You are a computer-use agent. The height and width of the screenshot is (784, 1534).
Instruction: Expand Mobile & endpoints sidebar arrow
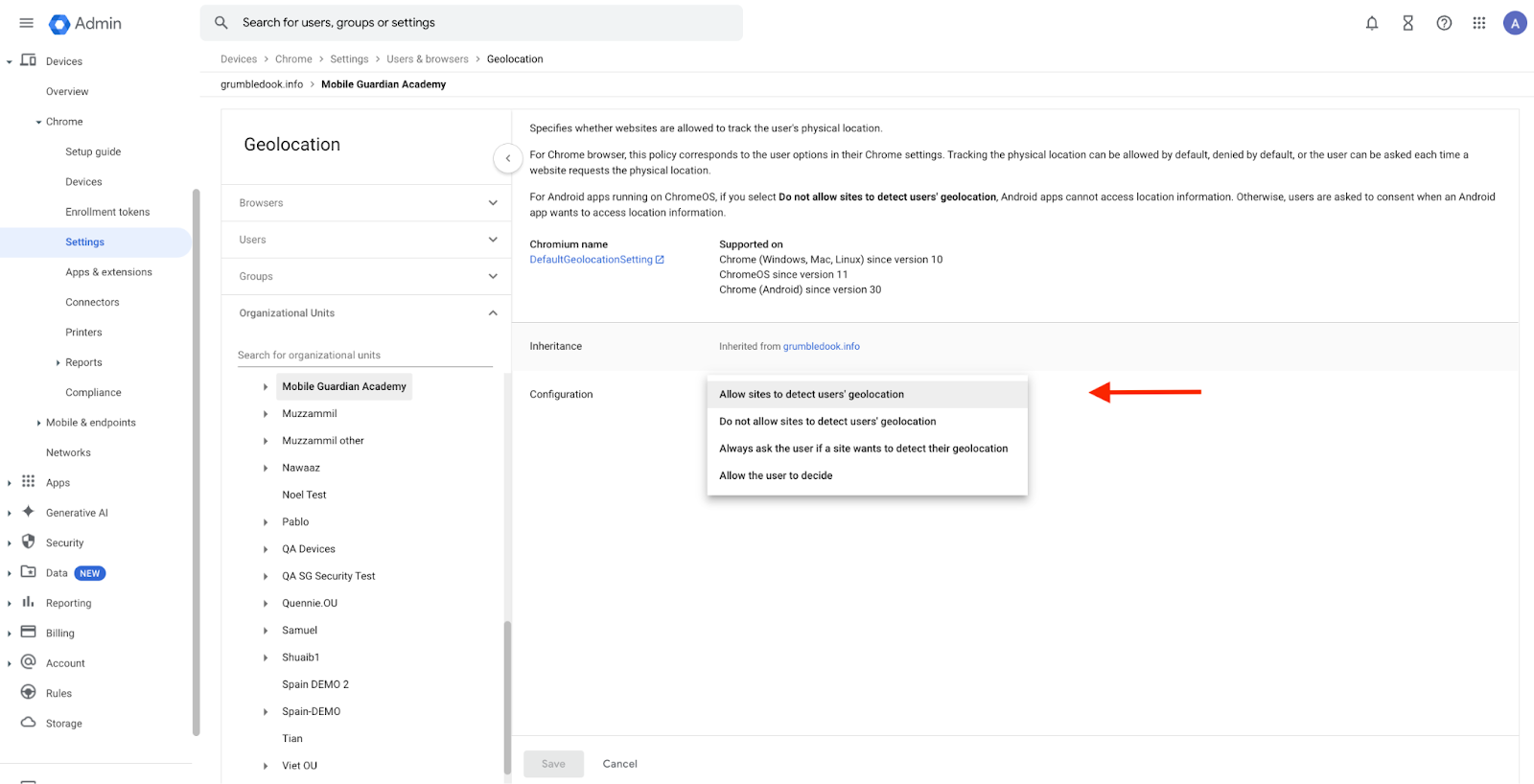tap(38, 423)
